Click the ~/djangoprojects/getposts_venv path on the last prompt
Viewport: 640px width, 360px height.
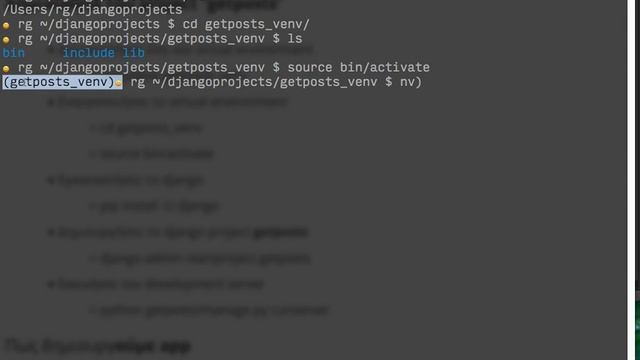265,82
